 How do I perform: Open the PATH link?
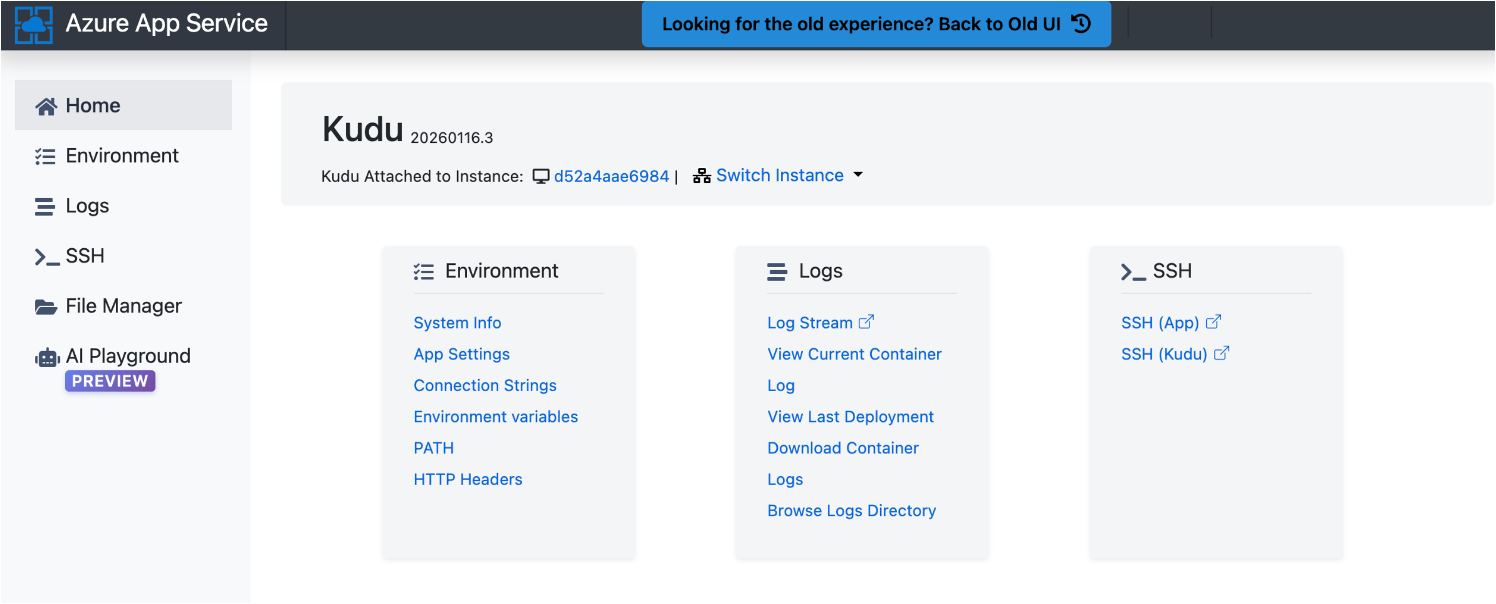tap(434, 448)
